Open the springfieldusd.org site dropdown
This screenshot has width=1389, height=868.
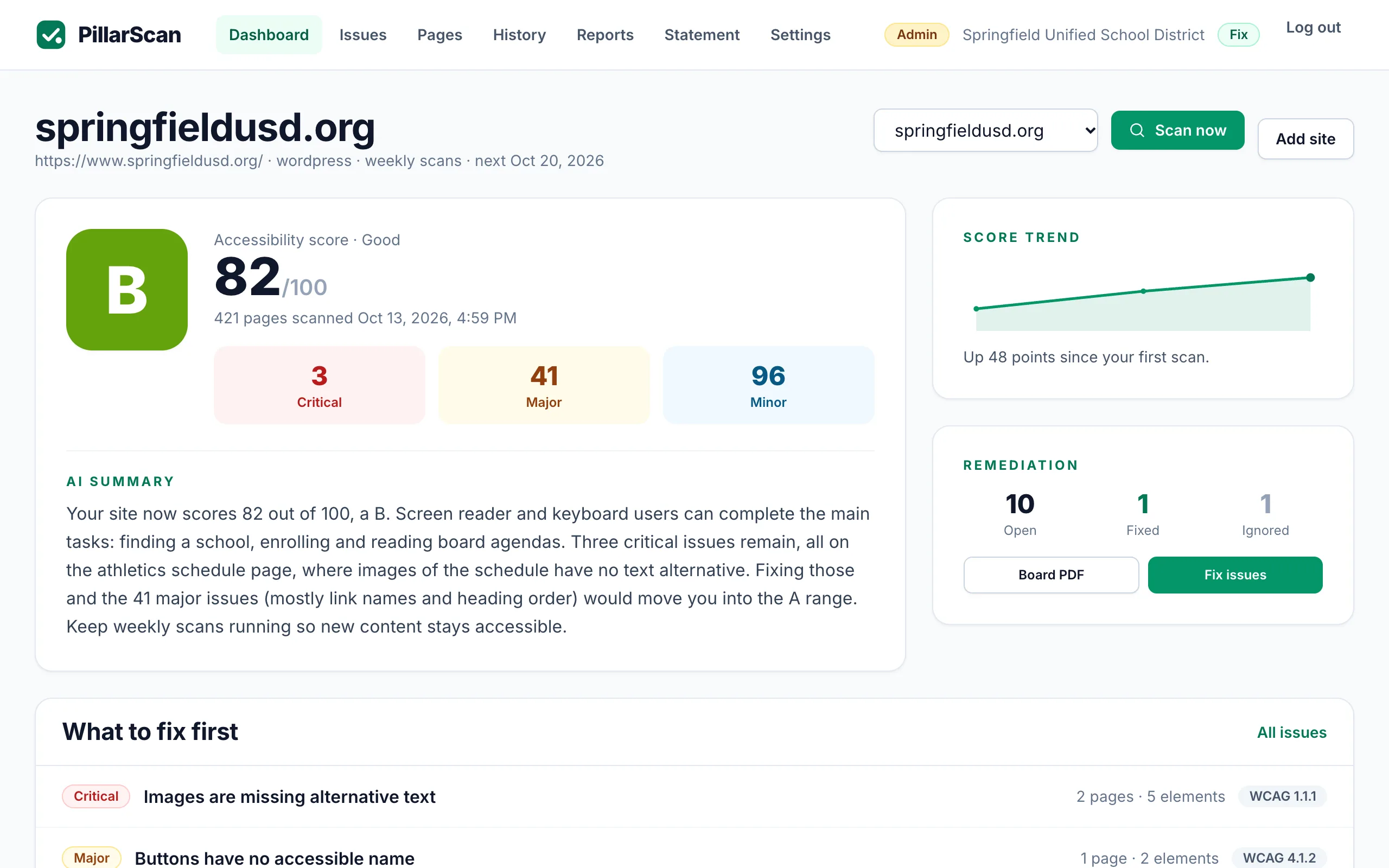click(x=985, y=130)
